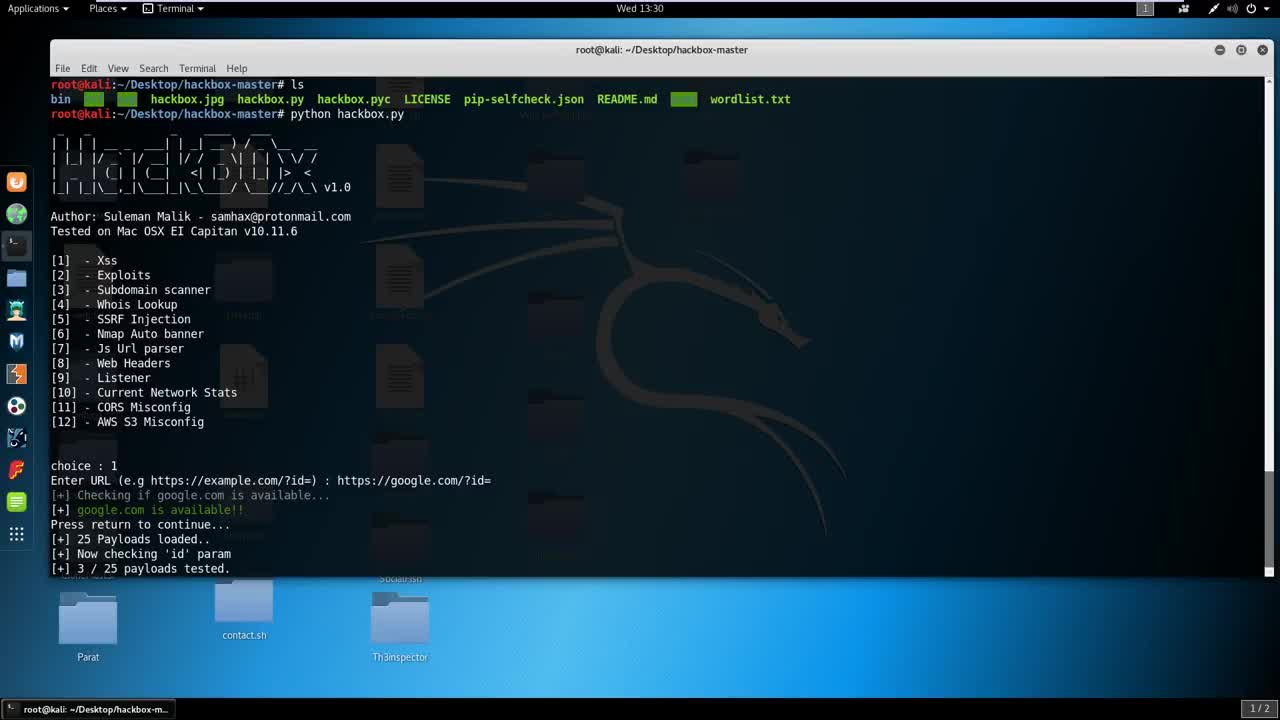1280x720 pixels.
Task: Open the Maltego colored-dots dock icon
Action: point(16,406)
